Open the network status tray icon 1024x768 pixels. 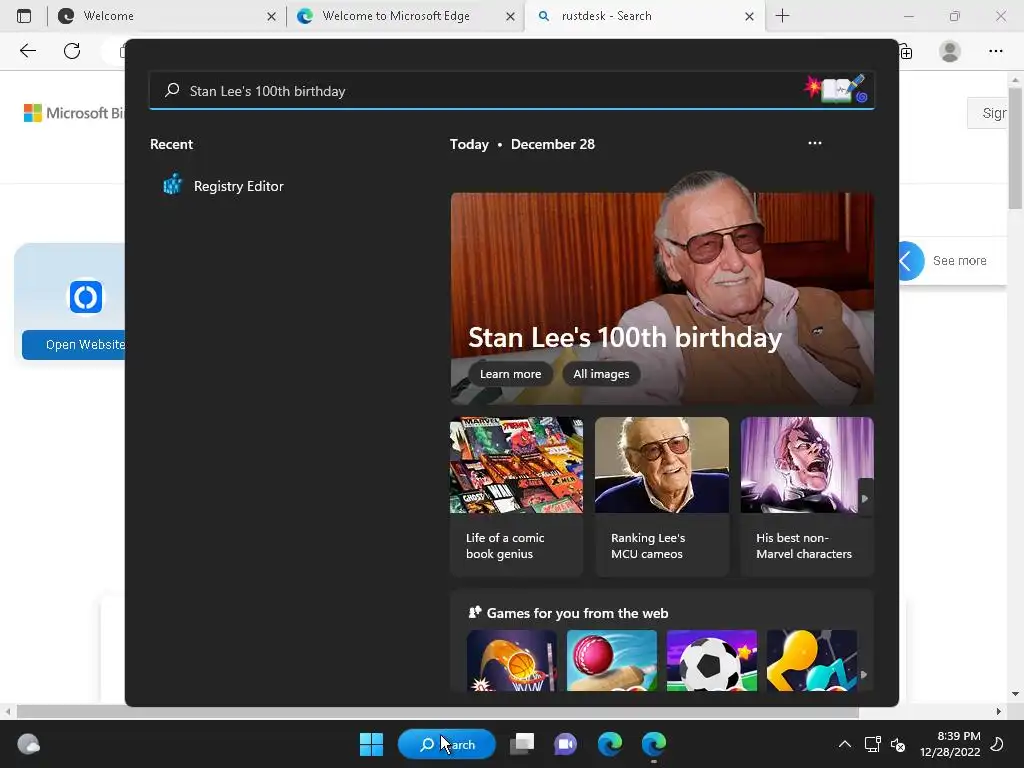click(x=872, y=744)
